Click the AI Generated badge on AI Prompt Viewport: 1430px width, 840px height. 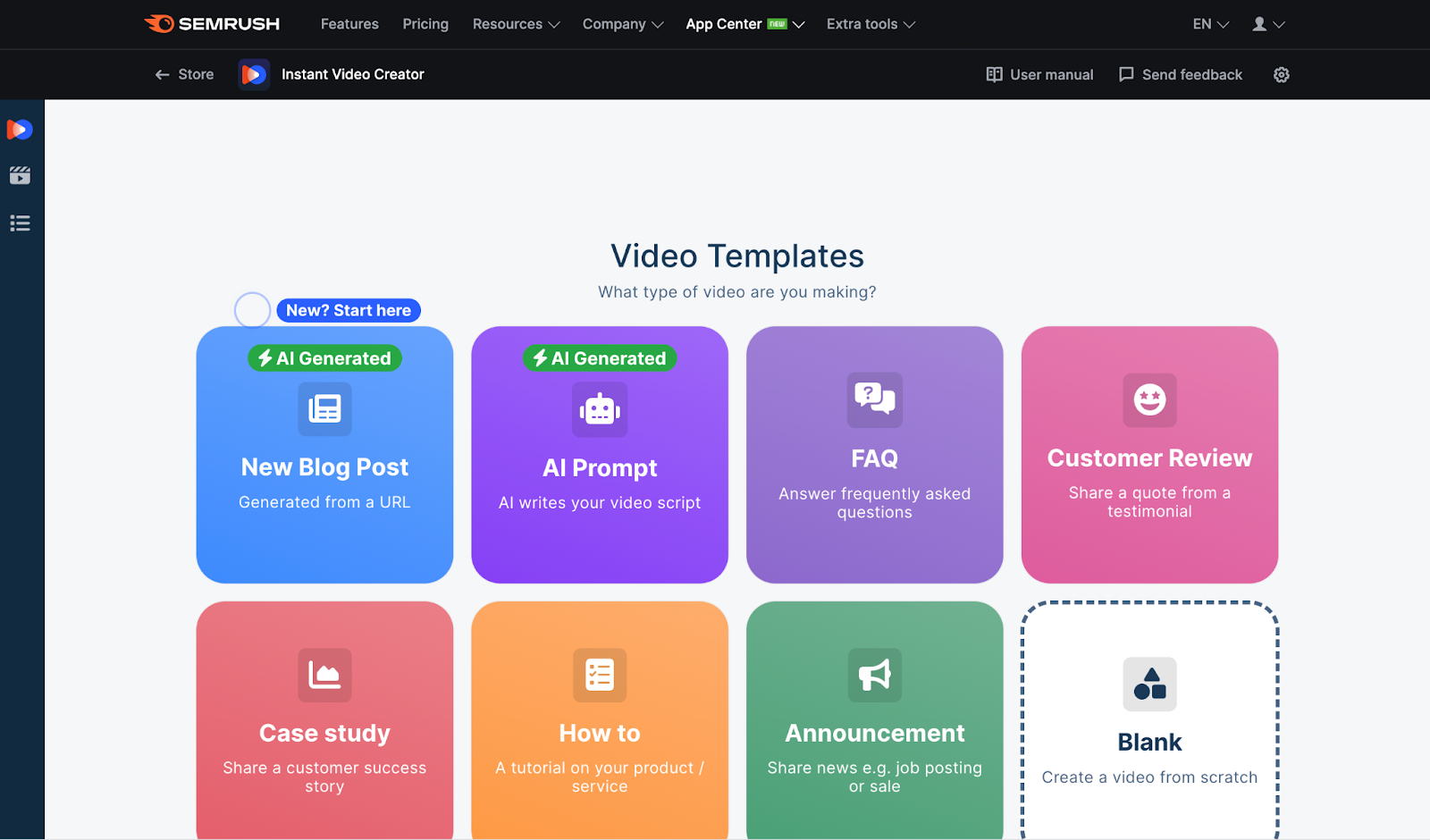coord(600,358)
